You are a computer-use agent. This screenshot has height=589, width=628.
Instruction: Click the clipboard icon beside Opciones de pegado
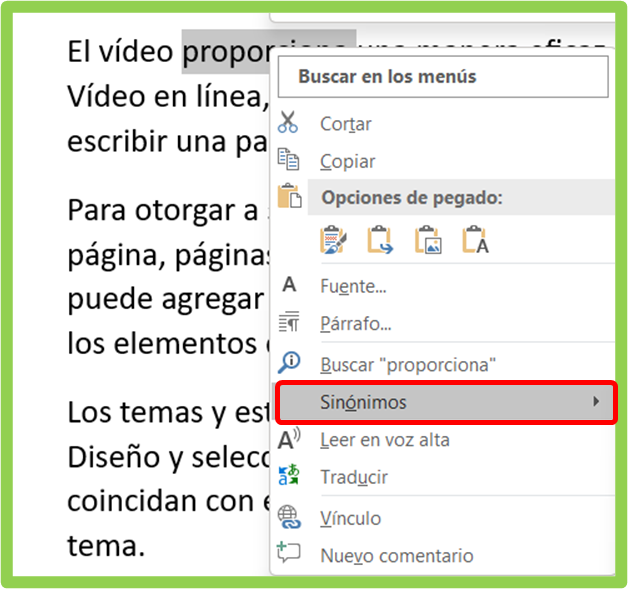[x=290, y=196]
